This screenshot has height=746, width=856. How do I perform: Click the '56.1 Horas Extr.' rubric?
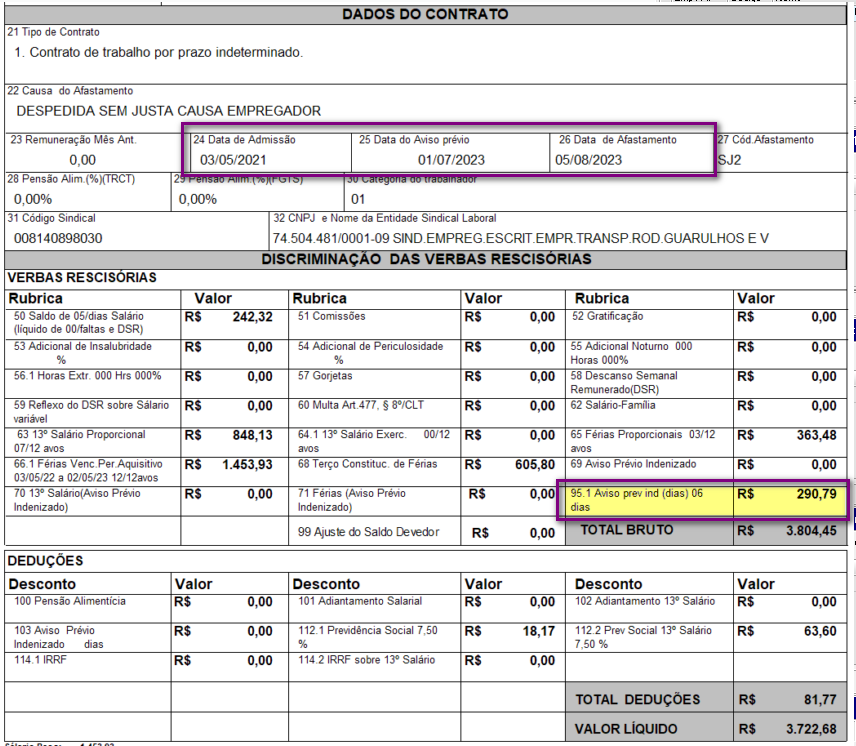tap(87, 375)
